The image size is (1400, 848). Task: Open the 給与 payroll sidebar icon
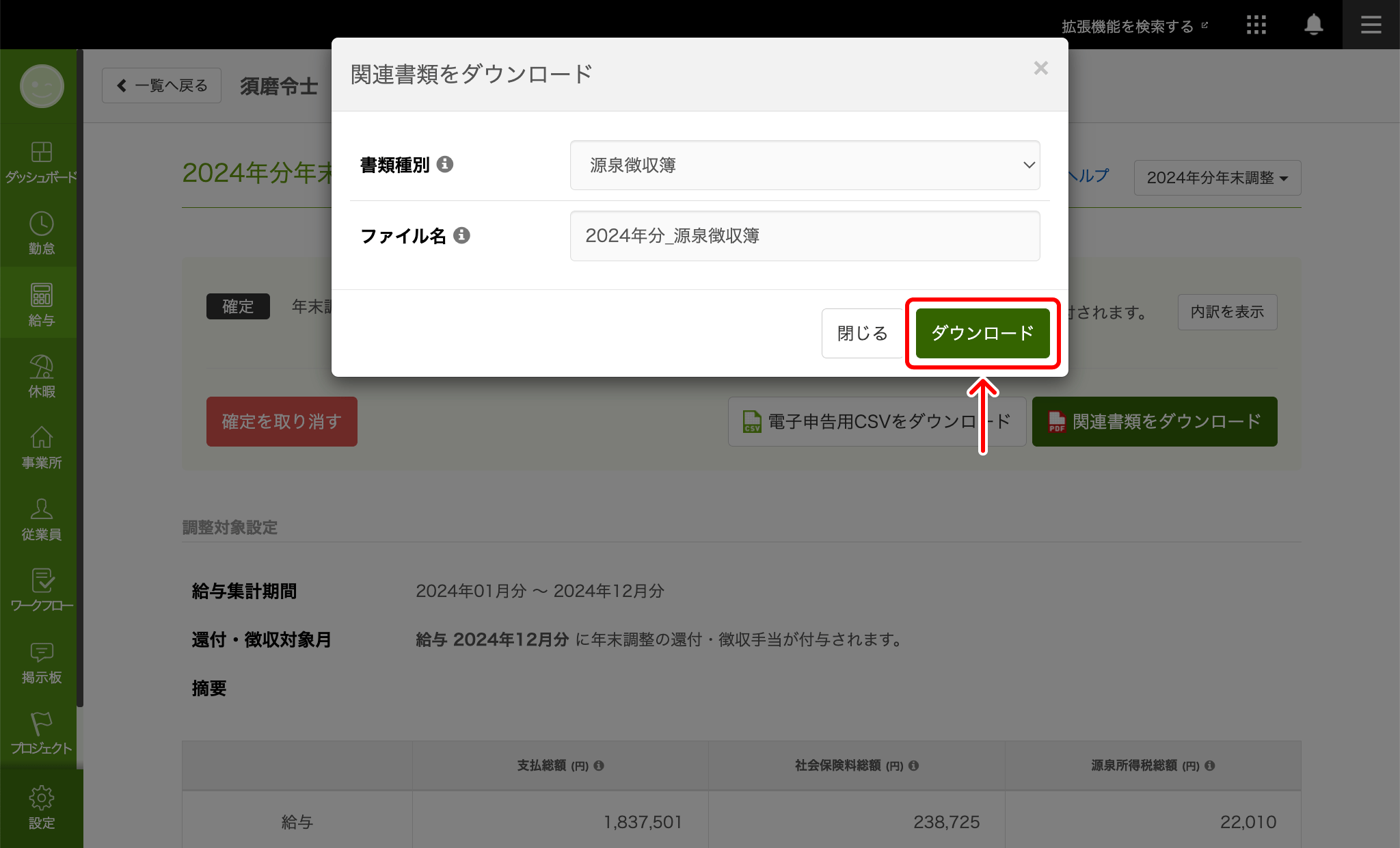[41, 304]
